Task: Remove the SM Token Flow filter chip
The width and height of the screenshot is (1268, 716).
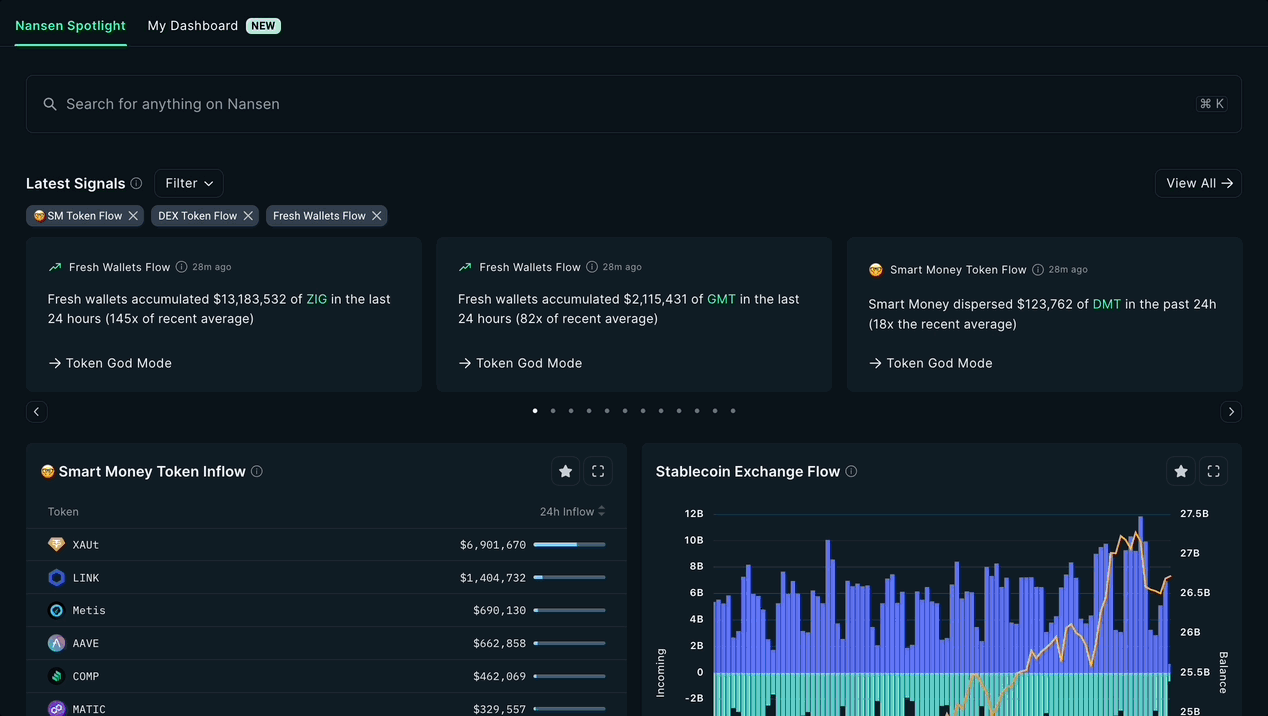Action: click(x=133, y=215)
